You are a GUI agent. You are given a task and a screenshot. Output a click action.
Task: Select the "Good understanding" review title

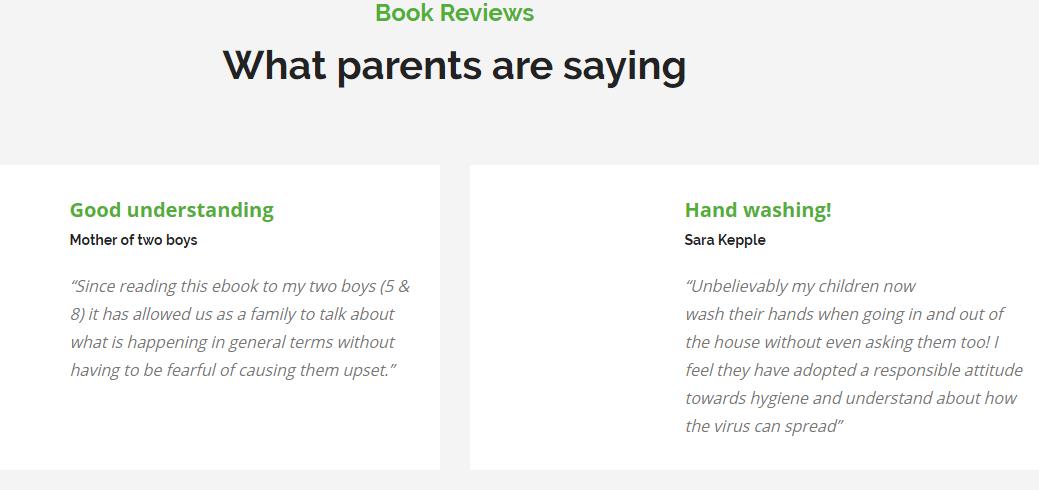coord(171,210)
